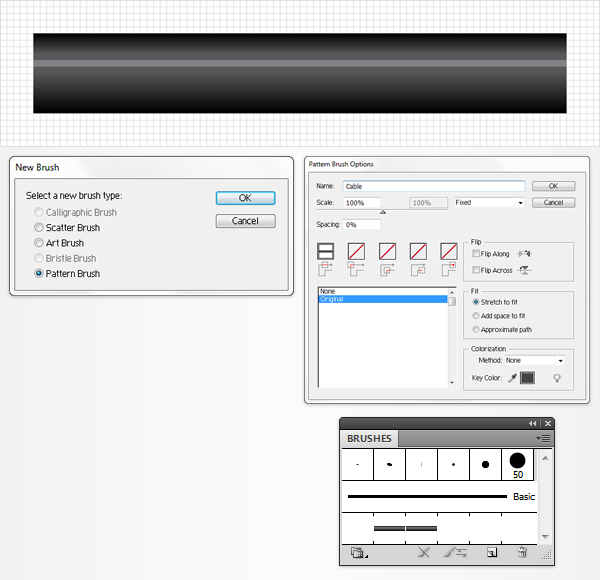Select the BRUSHES tab

(369, 438)
